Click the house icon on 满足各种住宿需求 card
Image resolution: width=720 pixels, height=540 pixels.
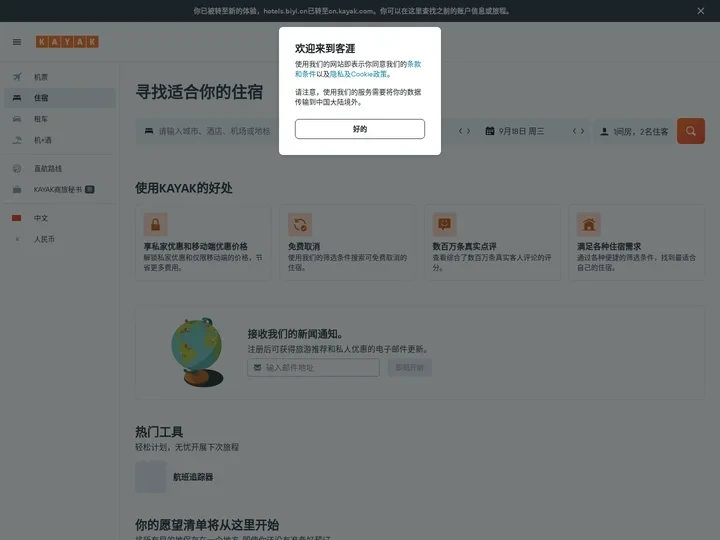click(589, 224)
